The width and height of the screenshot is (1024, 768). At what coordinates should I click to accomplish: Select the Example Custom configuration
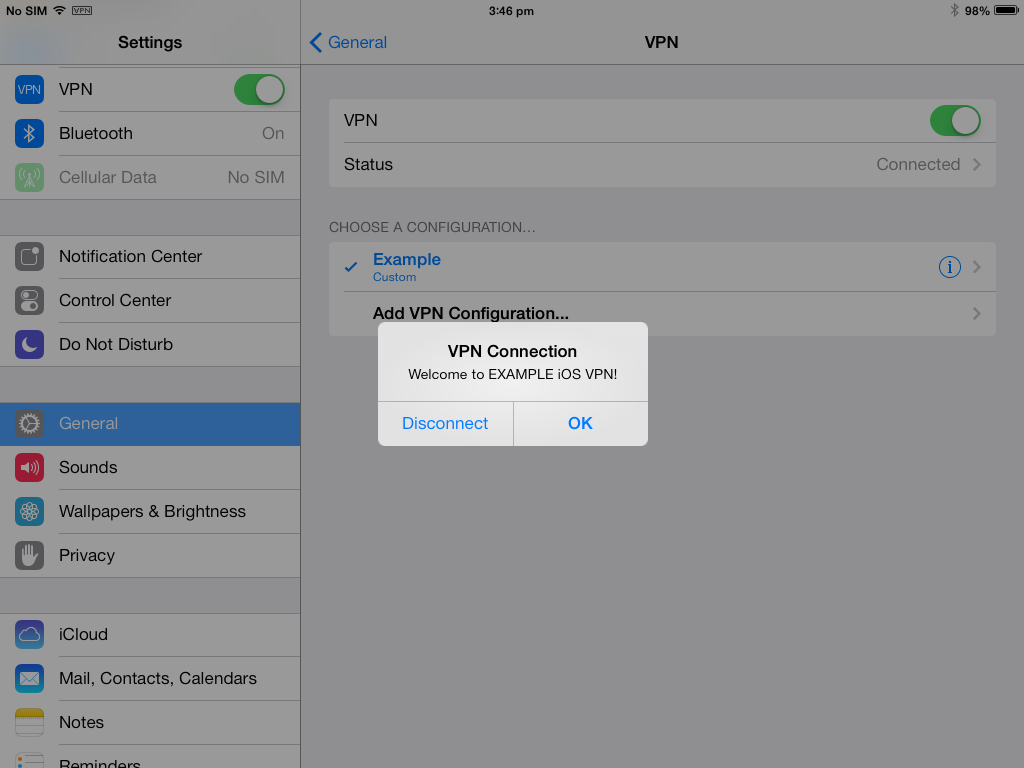pos(662,266)
